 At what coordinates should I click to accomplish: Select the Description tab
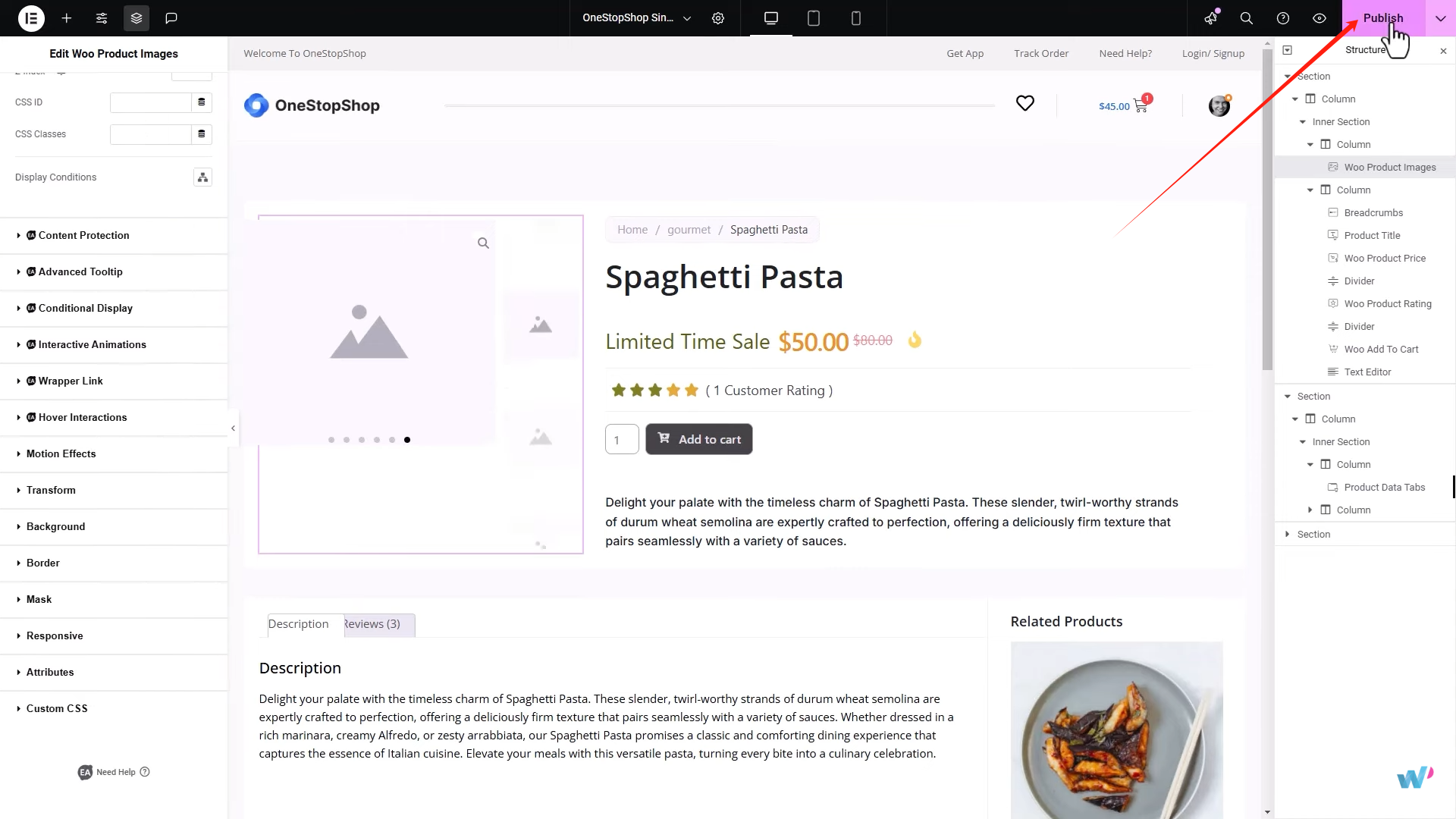click(x=298, y=623)
